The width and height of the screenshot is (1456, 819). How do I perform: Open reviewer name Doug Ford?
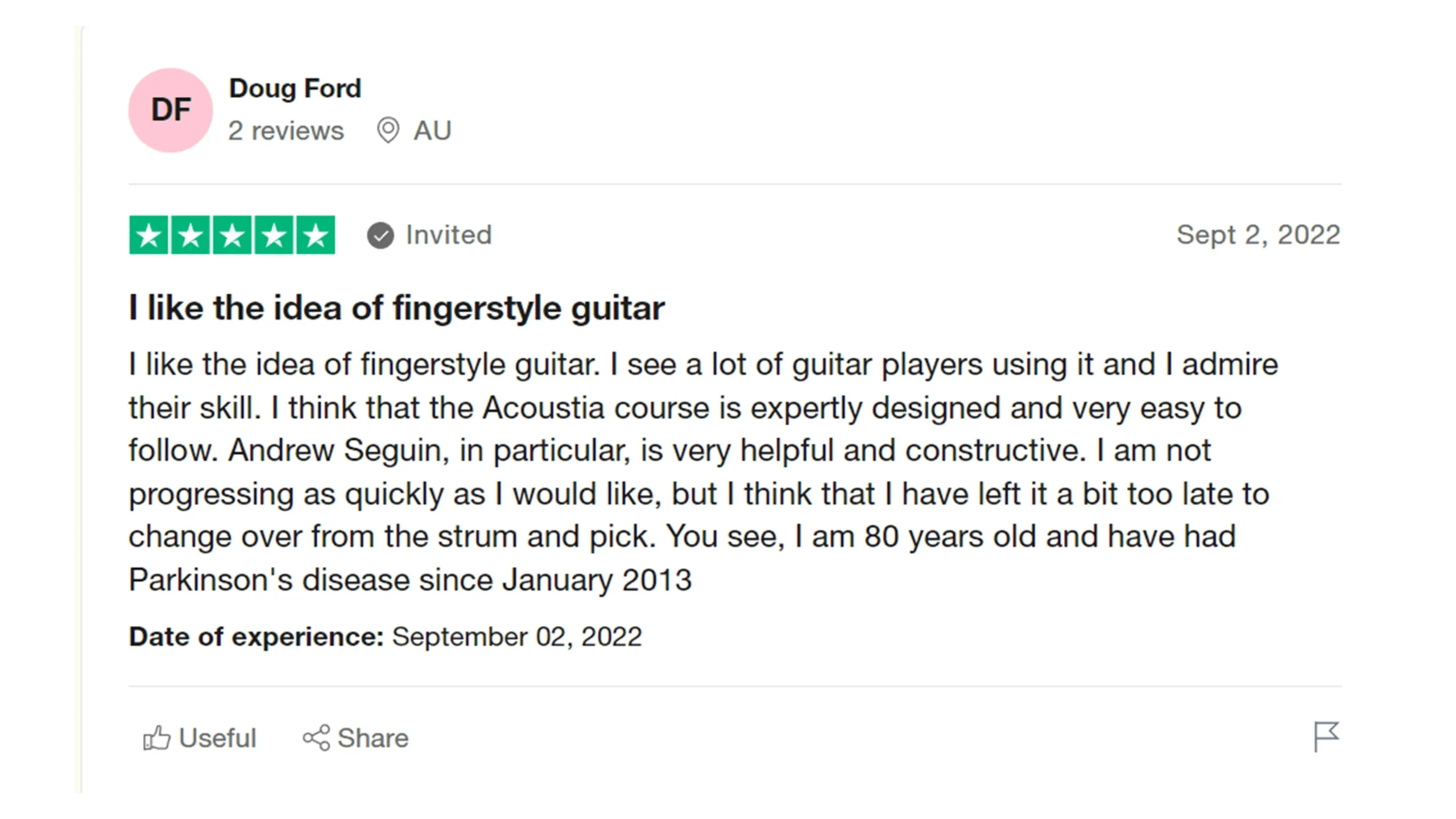coord(295,89)
